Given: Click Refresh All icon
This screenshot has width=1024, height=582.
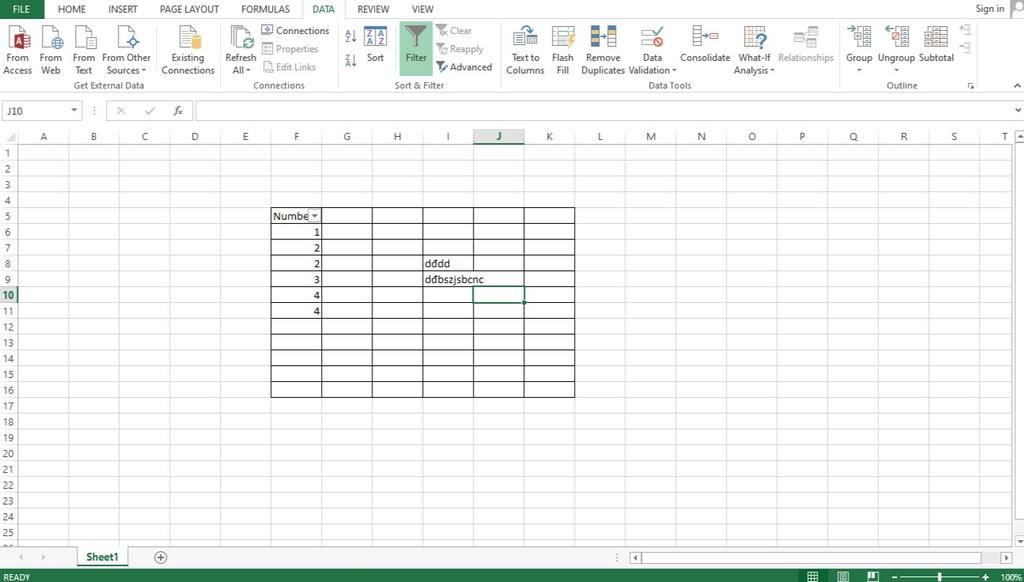Looking at the screenshot, I should 240,51.
